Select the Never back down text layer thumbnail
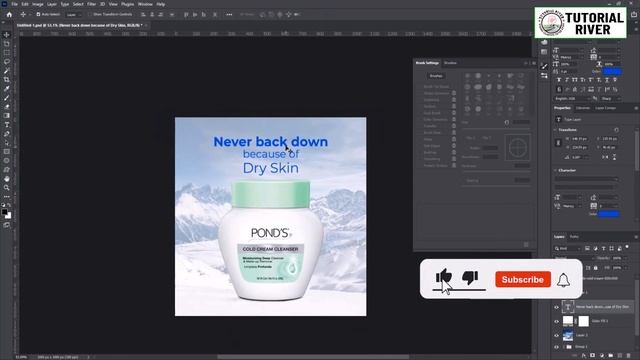The height and width of the screenshot is (360, 640). click(x=568, y=307)
